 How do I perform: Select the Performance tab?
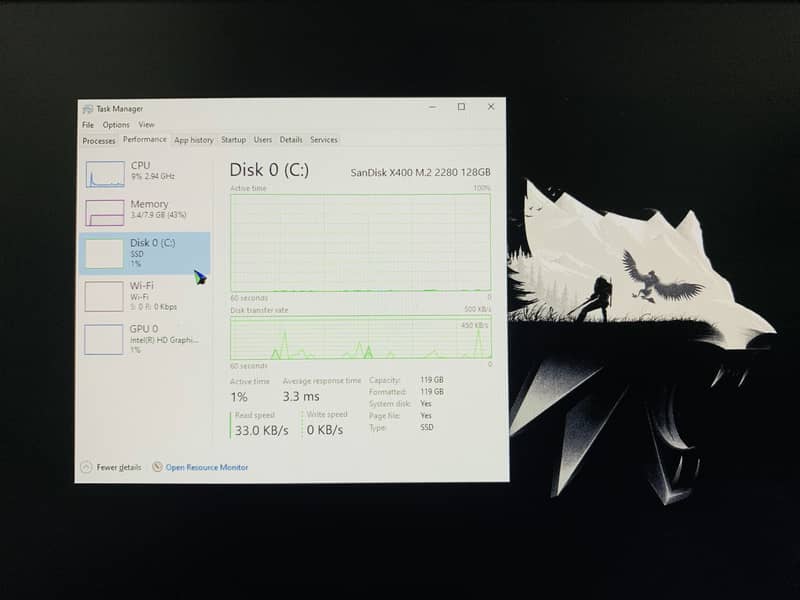click(144, 139)
